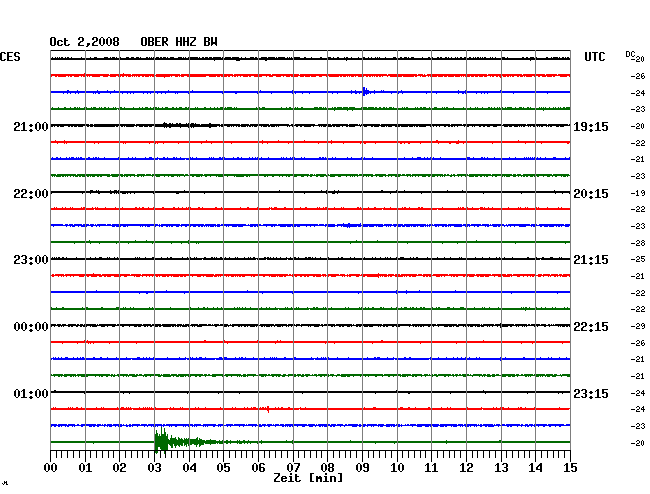The height and width of the screenshot is (494, 650).
Task: Select minute label "08" on the Zeit axis
Action: pos(327,468)
